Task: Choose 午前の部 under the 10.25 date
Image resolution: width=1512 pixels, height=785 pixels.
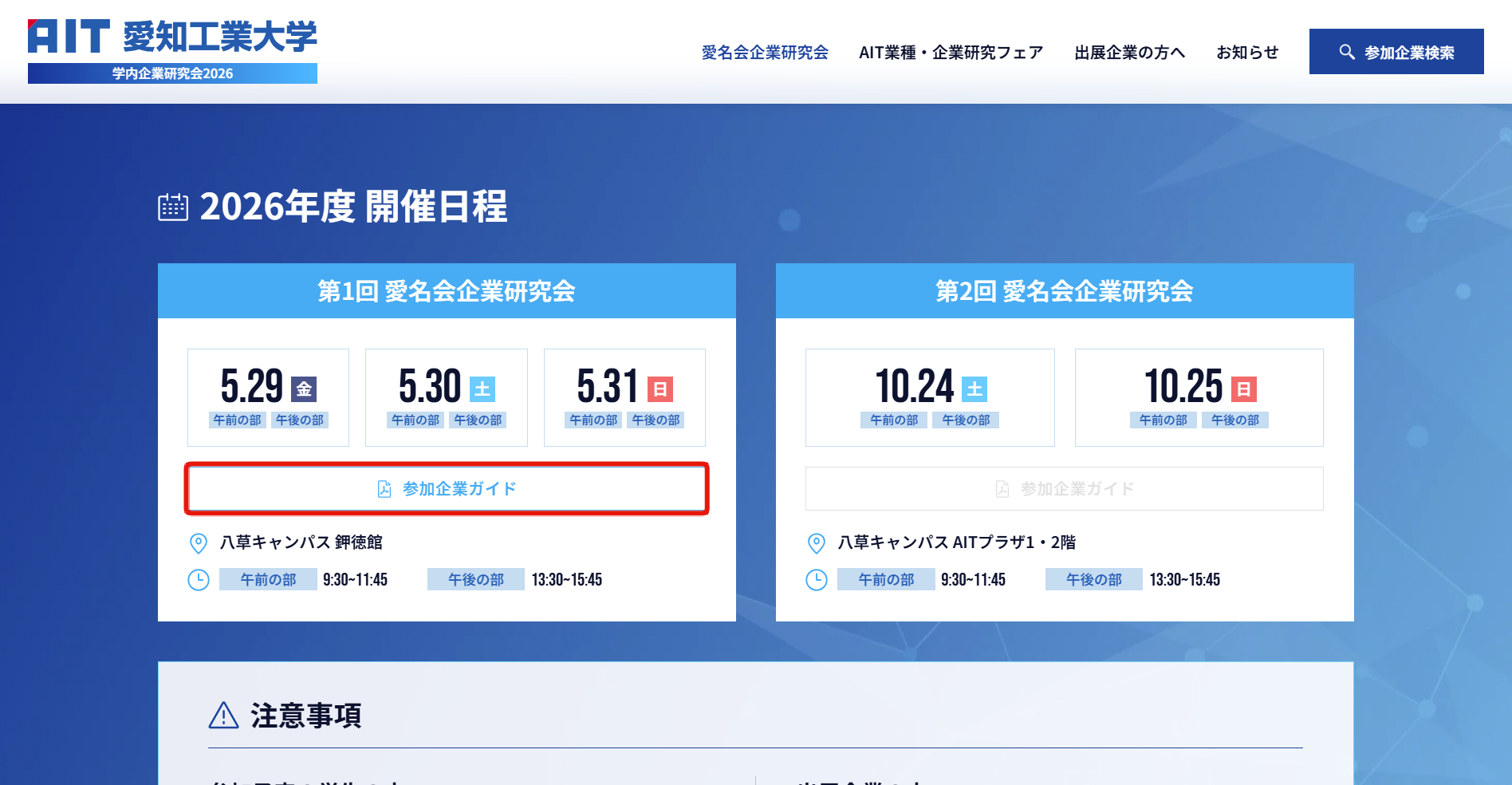Action: click(x=1163, y=420)
